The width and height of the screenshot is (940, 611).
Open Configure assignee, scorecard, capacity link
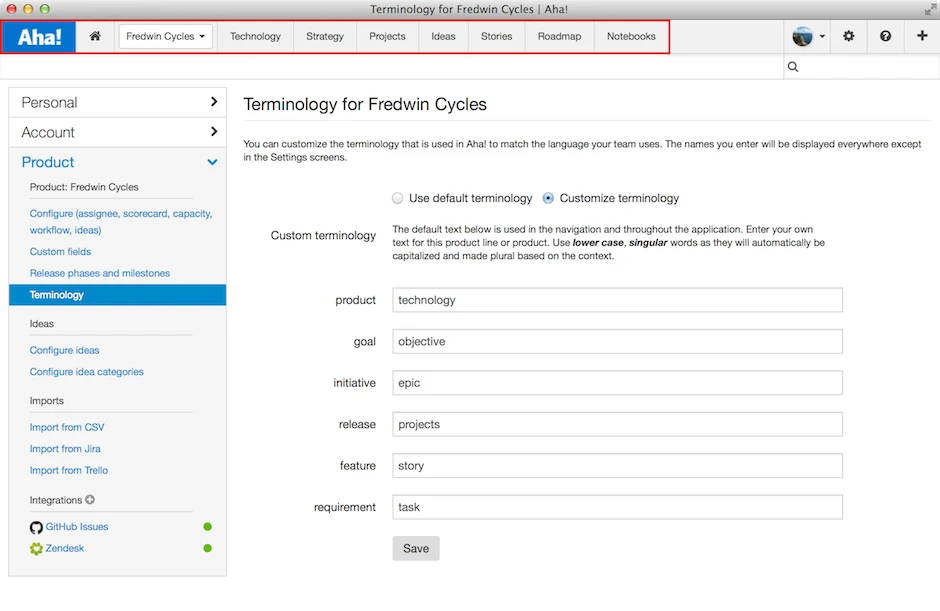pos(120,222)
